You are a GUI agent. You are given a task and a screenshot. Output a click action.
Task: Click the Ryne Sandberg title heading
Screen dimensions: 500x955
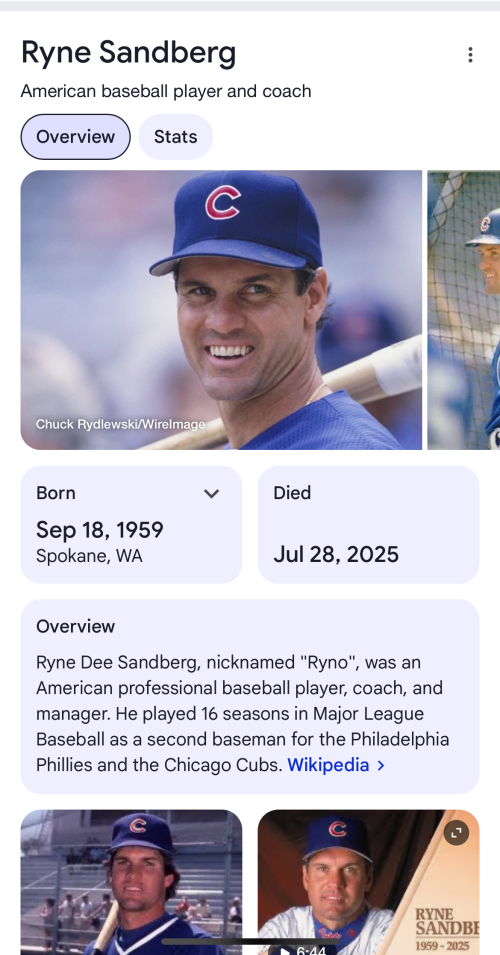pos(129,53)
